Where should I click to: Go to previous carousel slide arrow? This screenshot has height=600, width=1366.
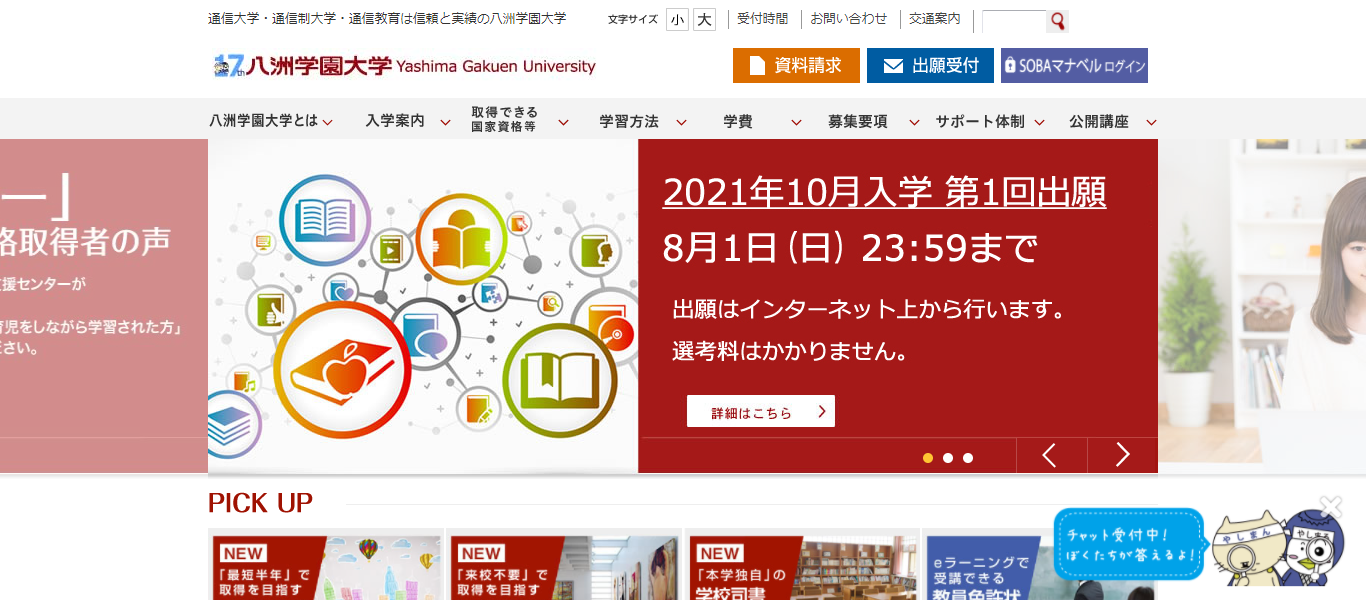pos(1050,455)
